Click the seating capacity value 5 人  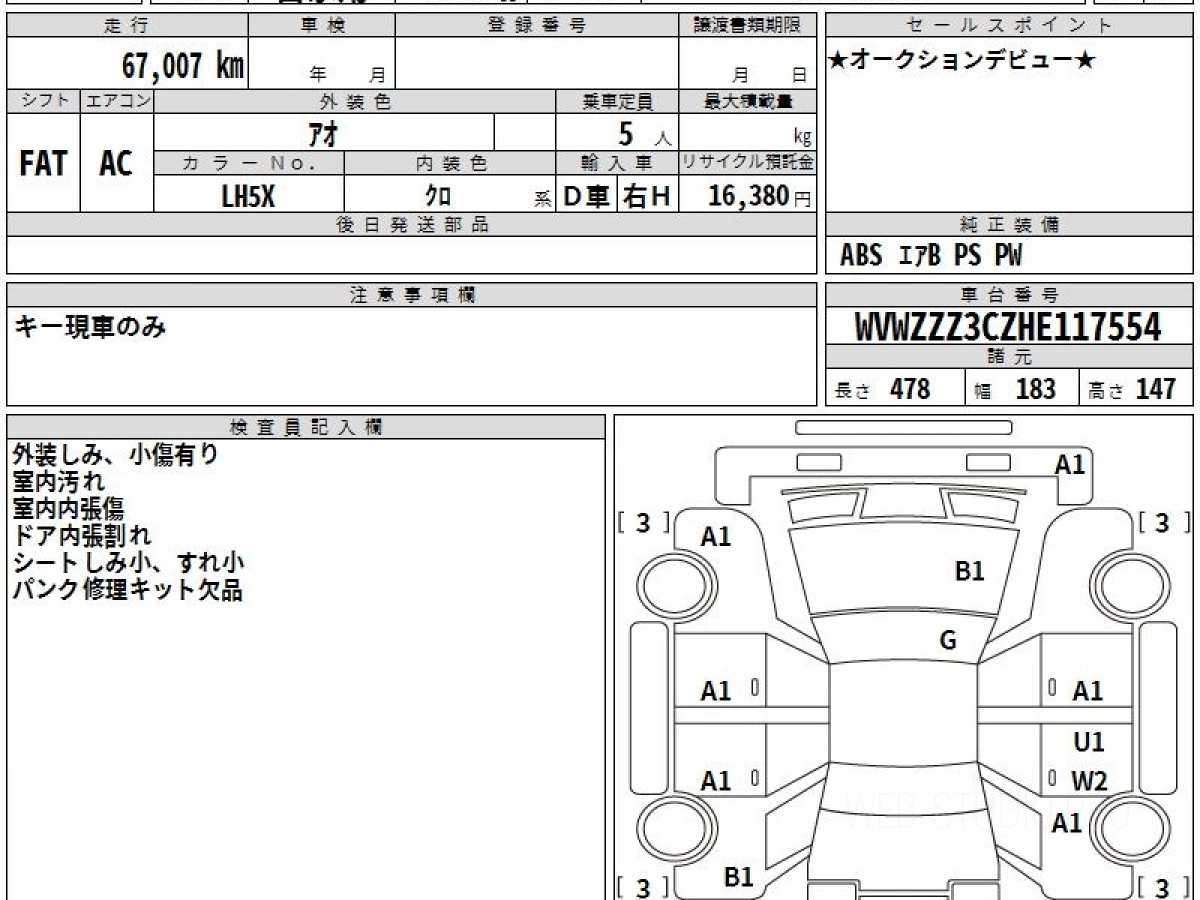[644, 134]
